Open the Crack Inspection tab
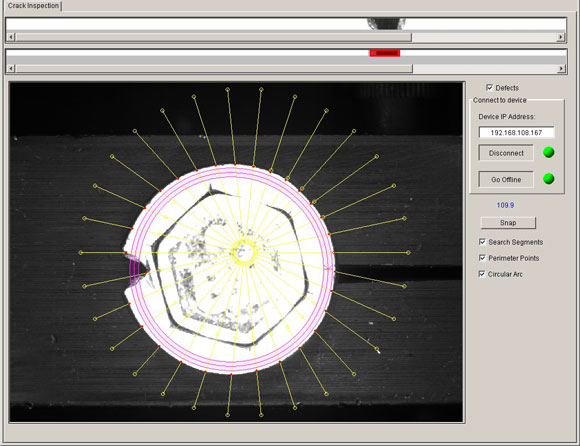 [33, 6]
